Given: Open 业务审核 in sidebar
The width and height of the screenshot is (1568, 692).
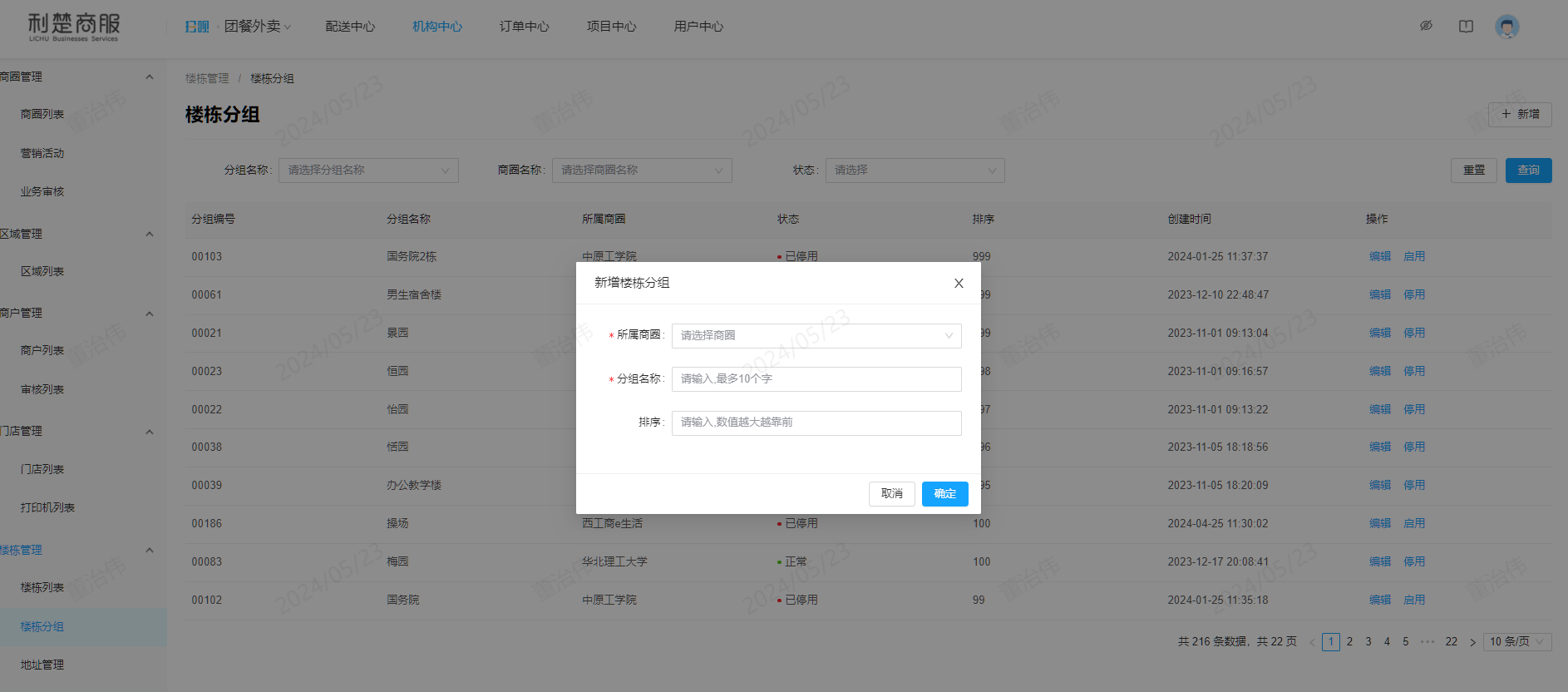Looking at the screenshot, I should [x=42, y=191].
